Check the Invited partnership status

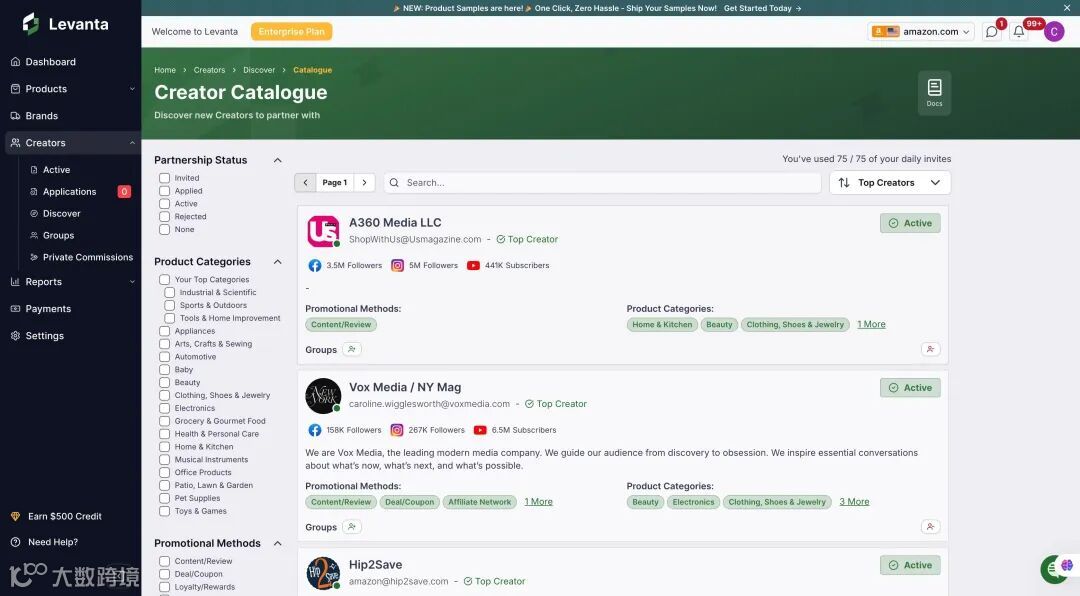coord(165,178)
